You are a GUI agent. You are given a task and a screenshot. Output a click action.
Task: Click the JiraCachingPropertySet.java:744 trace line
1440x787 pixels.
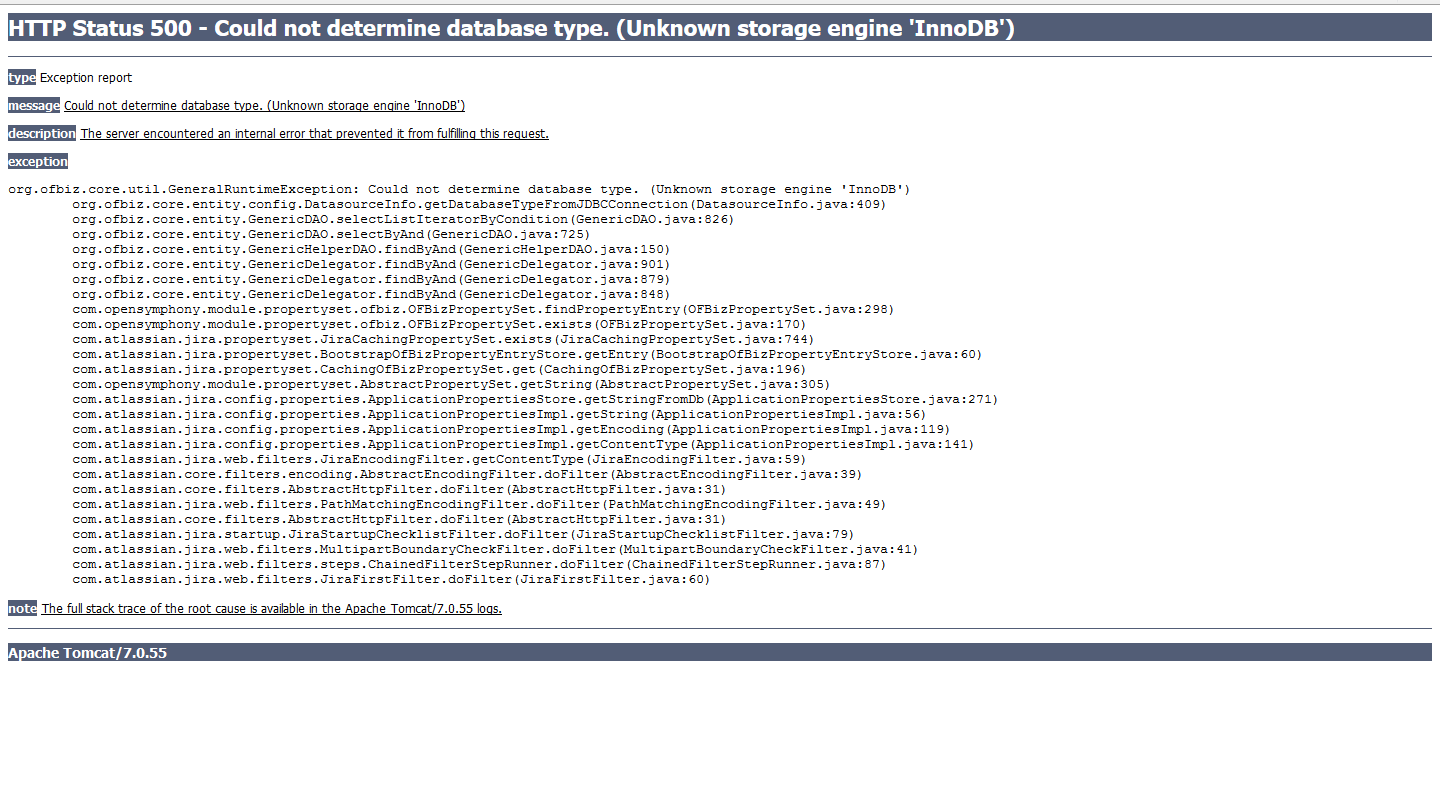[443, 339]
